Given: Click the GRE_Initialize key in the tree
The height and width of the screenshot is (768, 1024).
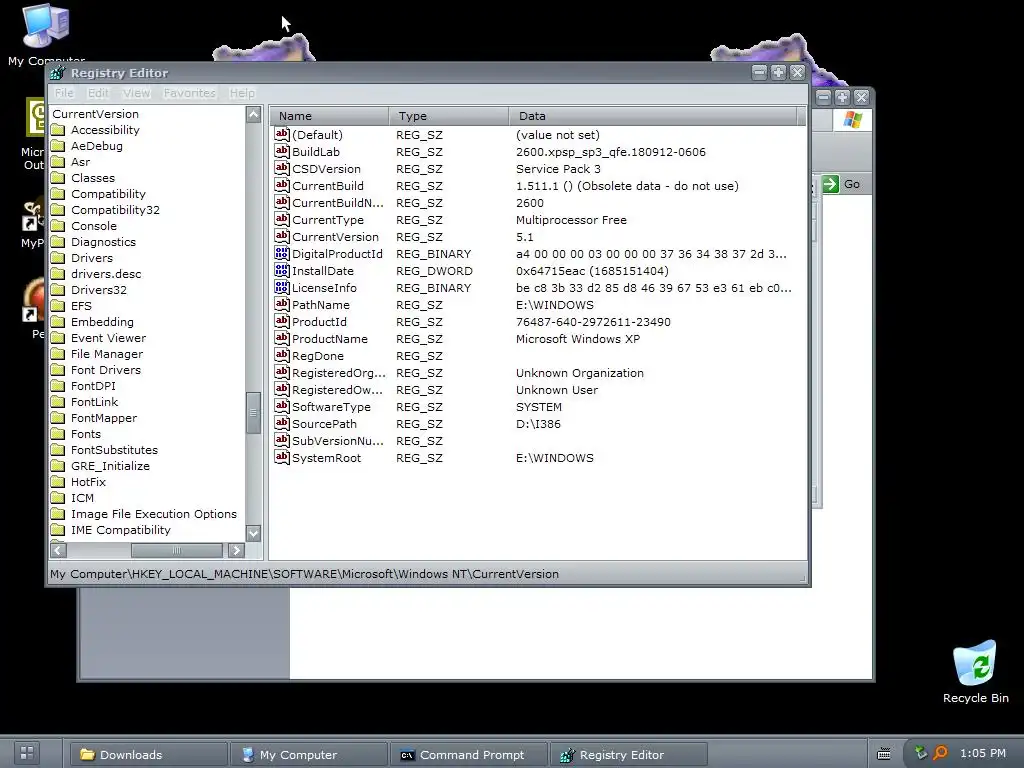Looking at the screenshot, I should click(110, 466).
